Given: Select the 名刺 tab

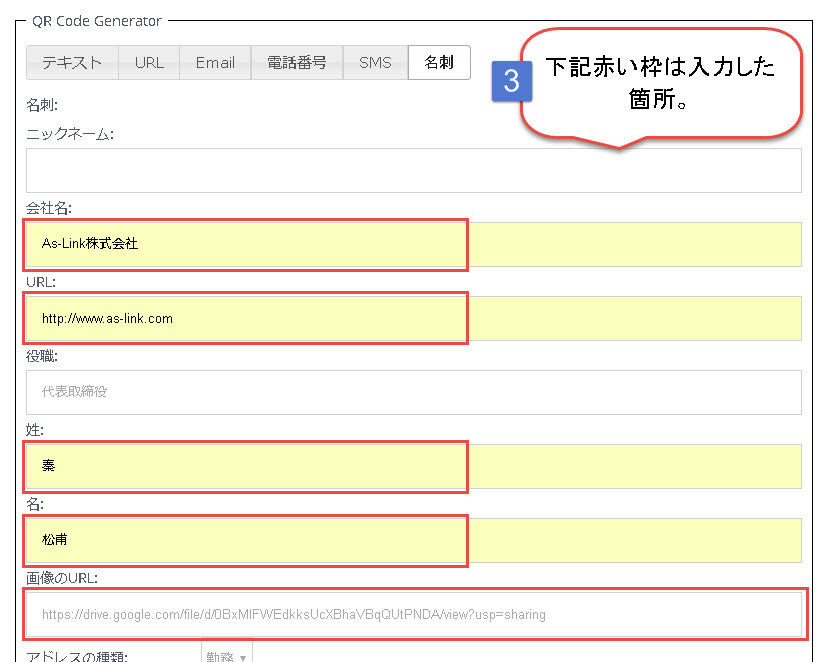Looking at the screenshot, I should [x=439, y=63].
